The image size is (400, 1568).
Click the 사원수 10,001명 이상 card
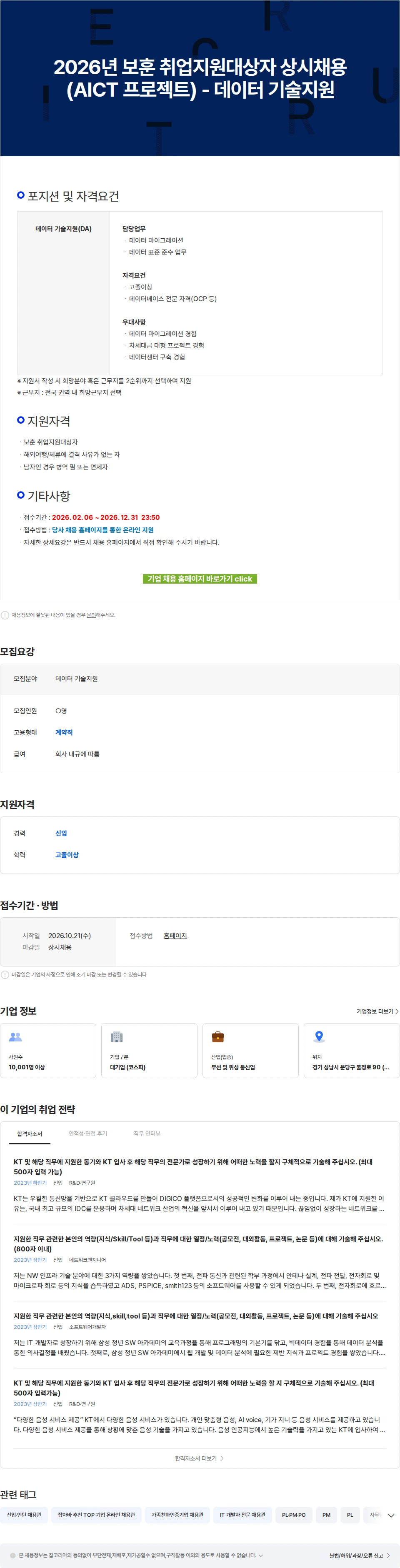coord(48,1050)
